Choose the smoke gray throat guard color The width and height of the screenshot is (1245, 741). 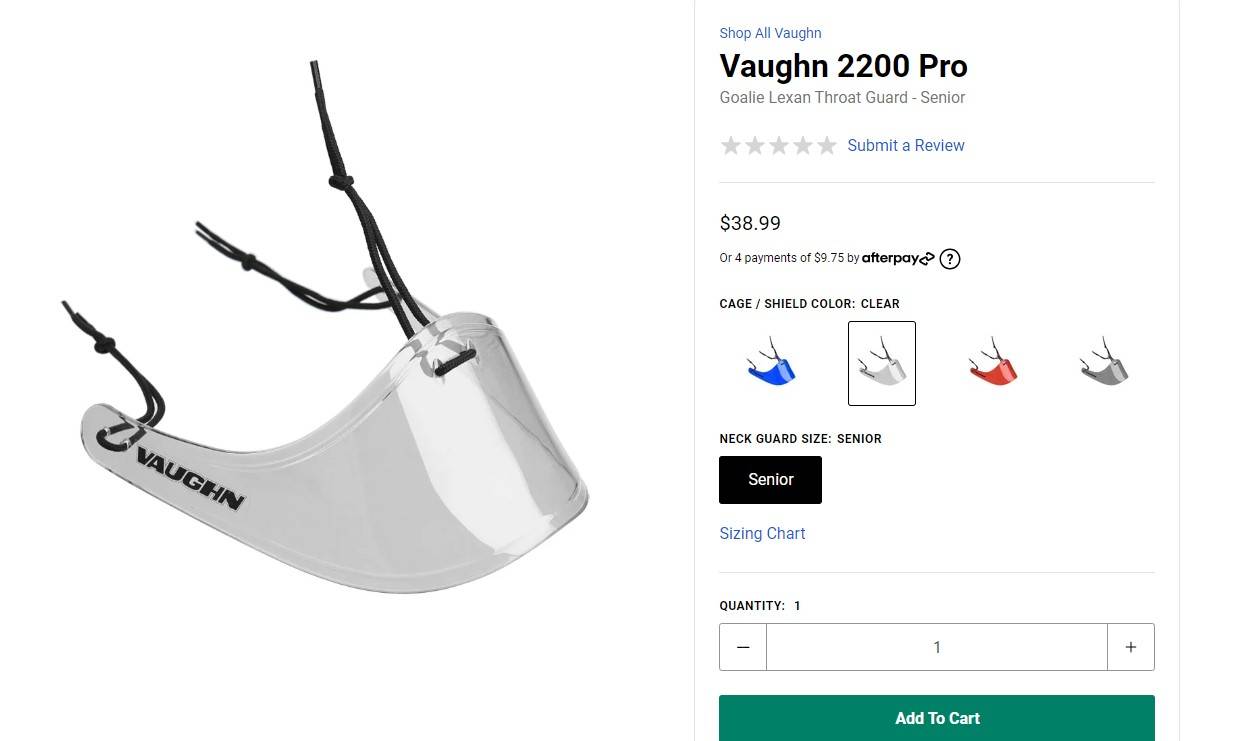point(1104,363)
